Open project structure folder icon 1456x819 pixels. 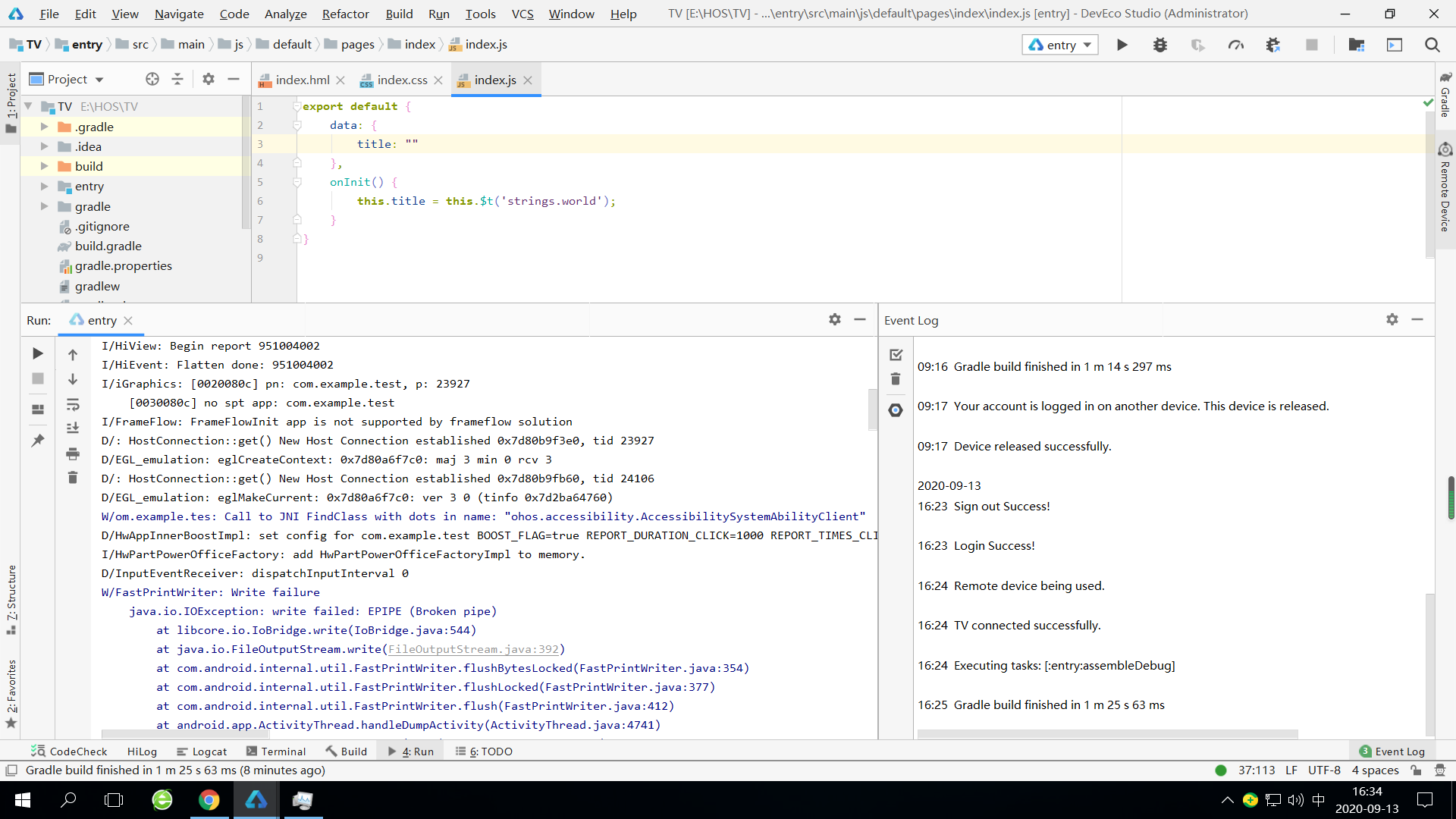[1357, 45]
